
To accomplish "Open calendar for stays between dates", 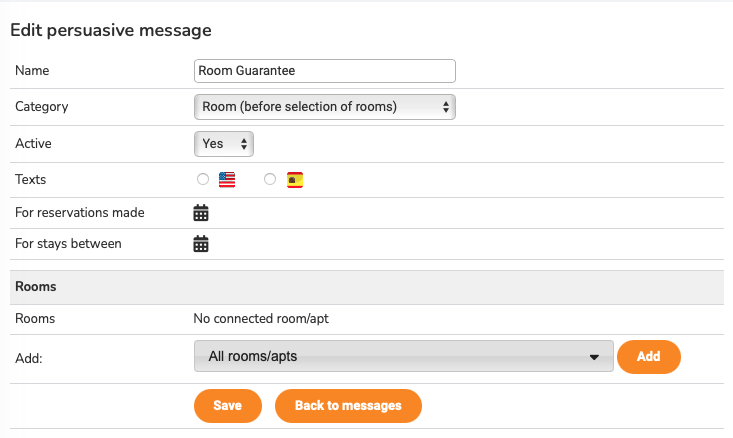I will (201, 244).
